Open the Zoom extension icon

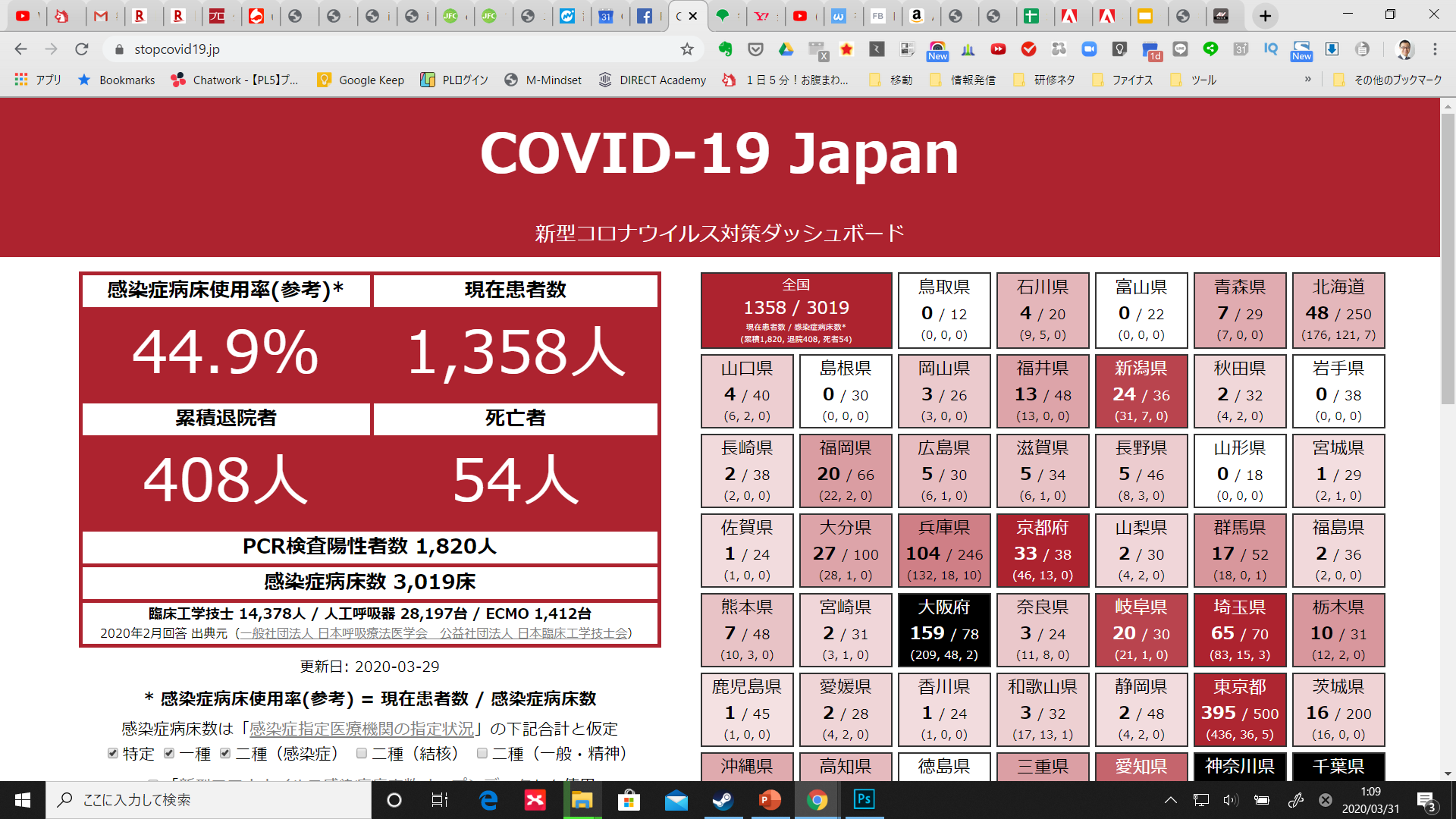pyautogui.click(x=1089, y=49)
